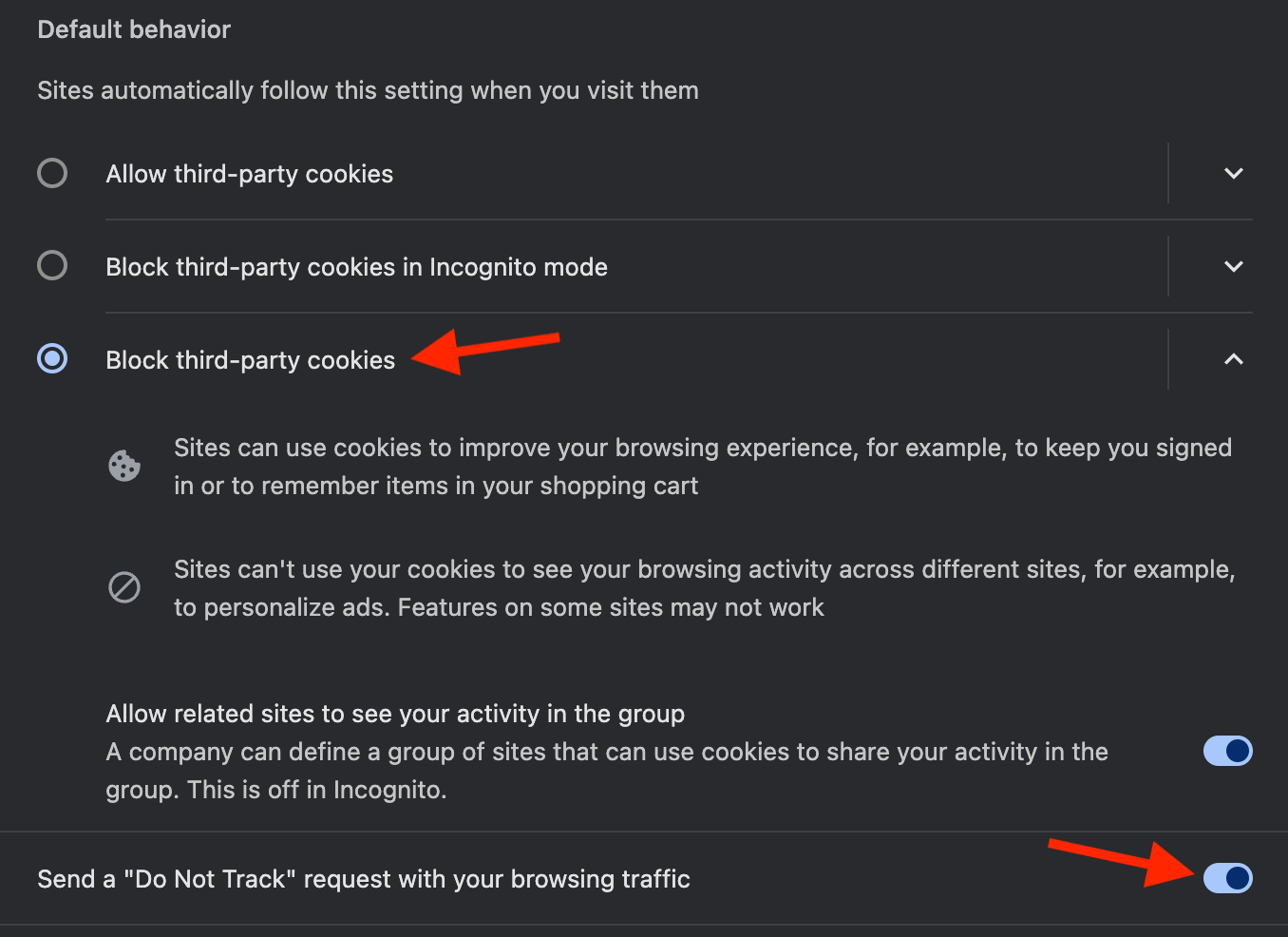The height and width of the screenshot is (937, 1288).
Task: Expand the Allow third-party cookies details
Action: click(x=1233, y=173)
